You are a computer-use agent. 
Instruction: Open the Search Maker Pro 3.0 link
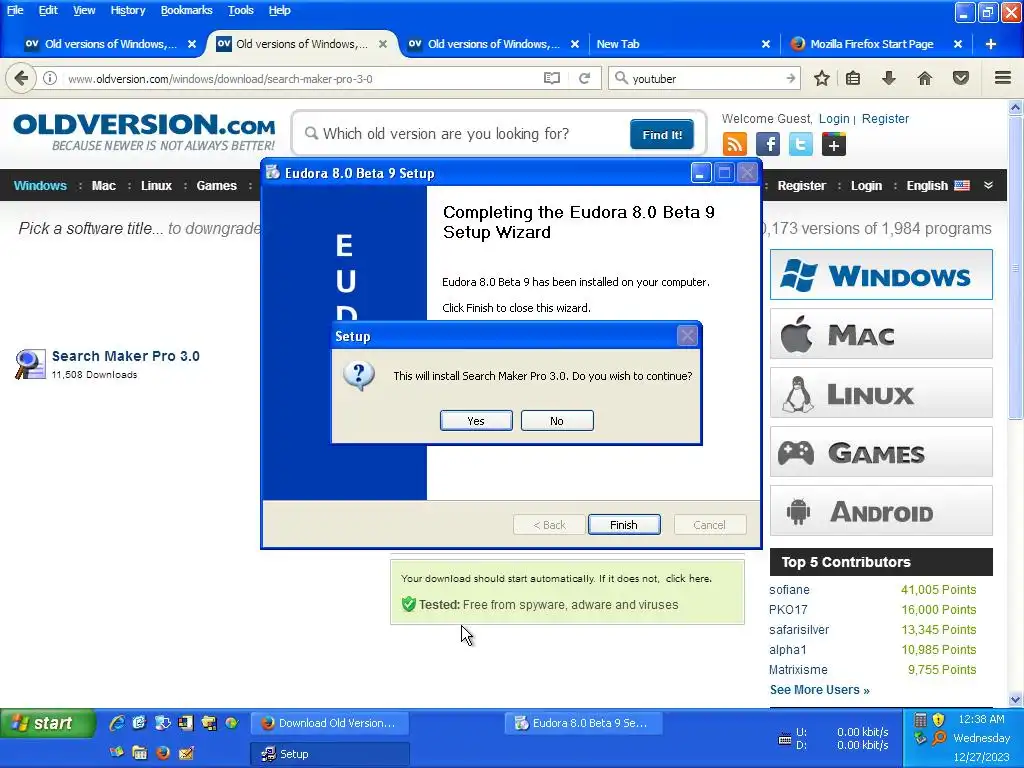(x=125, y=356)
